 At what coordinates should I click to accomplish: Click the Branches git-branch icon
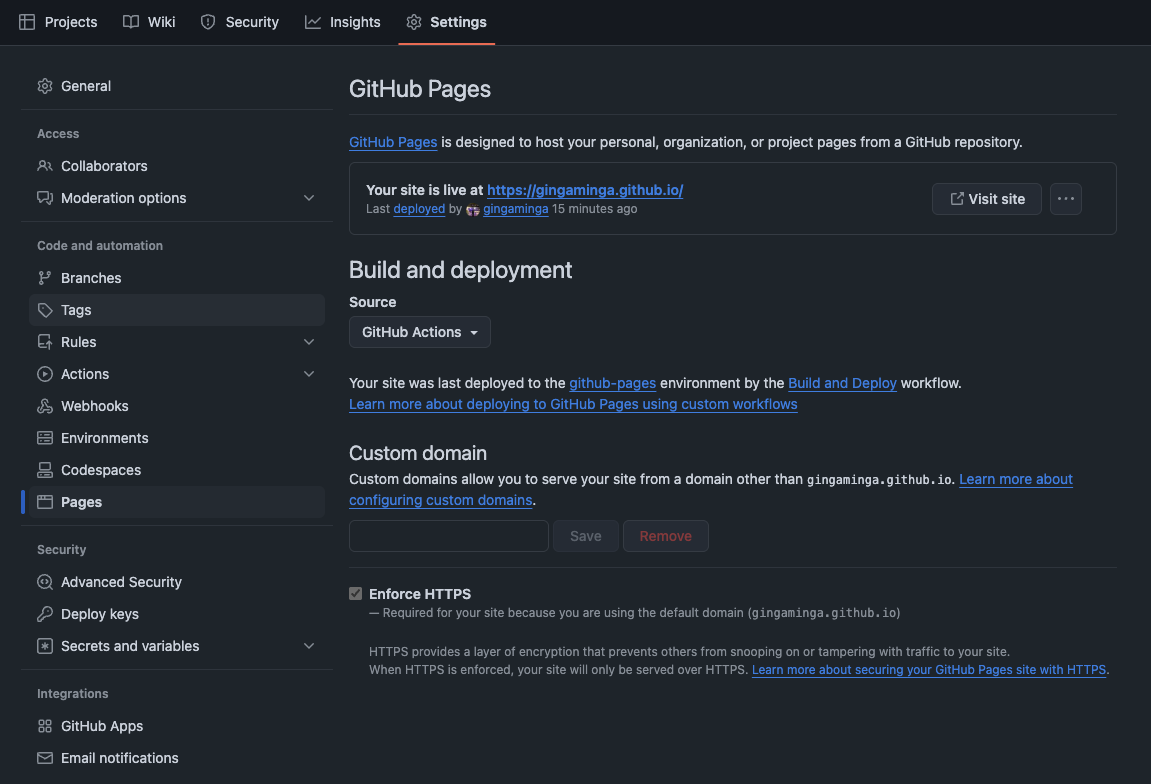point(45,277)
